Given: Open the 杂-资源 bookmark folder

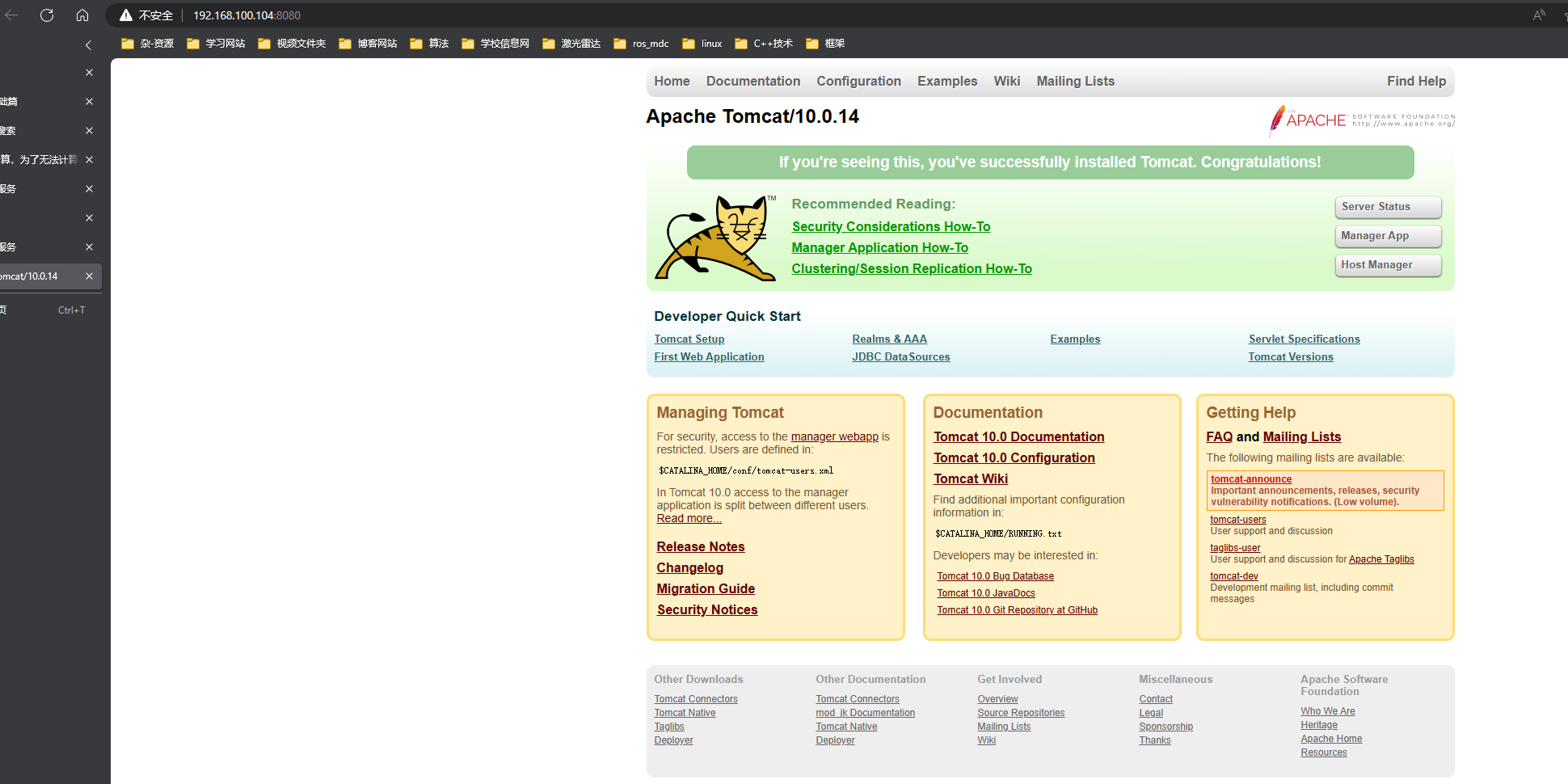Looking at the screenshot, I should 147,44.
